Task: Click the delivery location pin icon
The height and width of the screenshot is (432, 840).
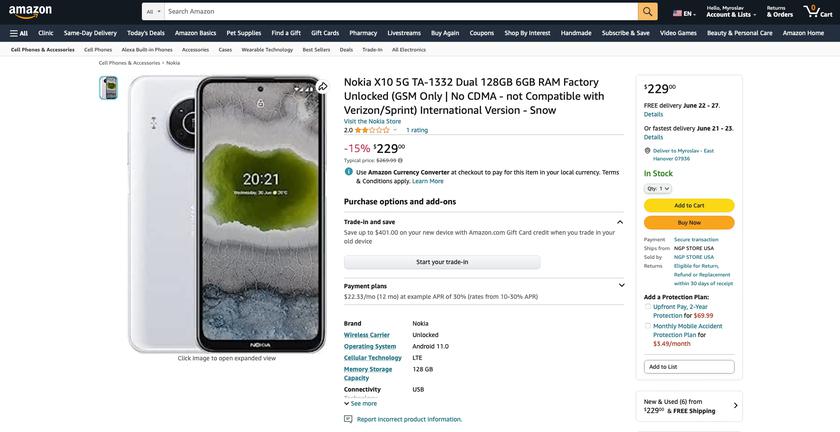Action: point(647,151)
